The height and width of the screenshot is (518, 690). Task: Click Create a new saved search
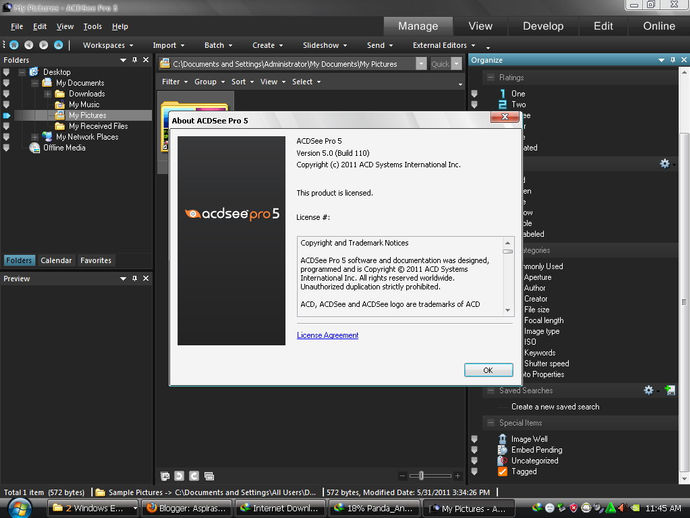point(555,407)
